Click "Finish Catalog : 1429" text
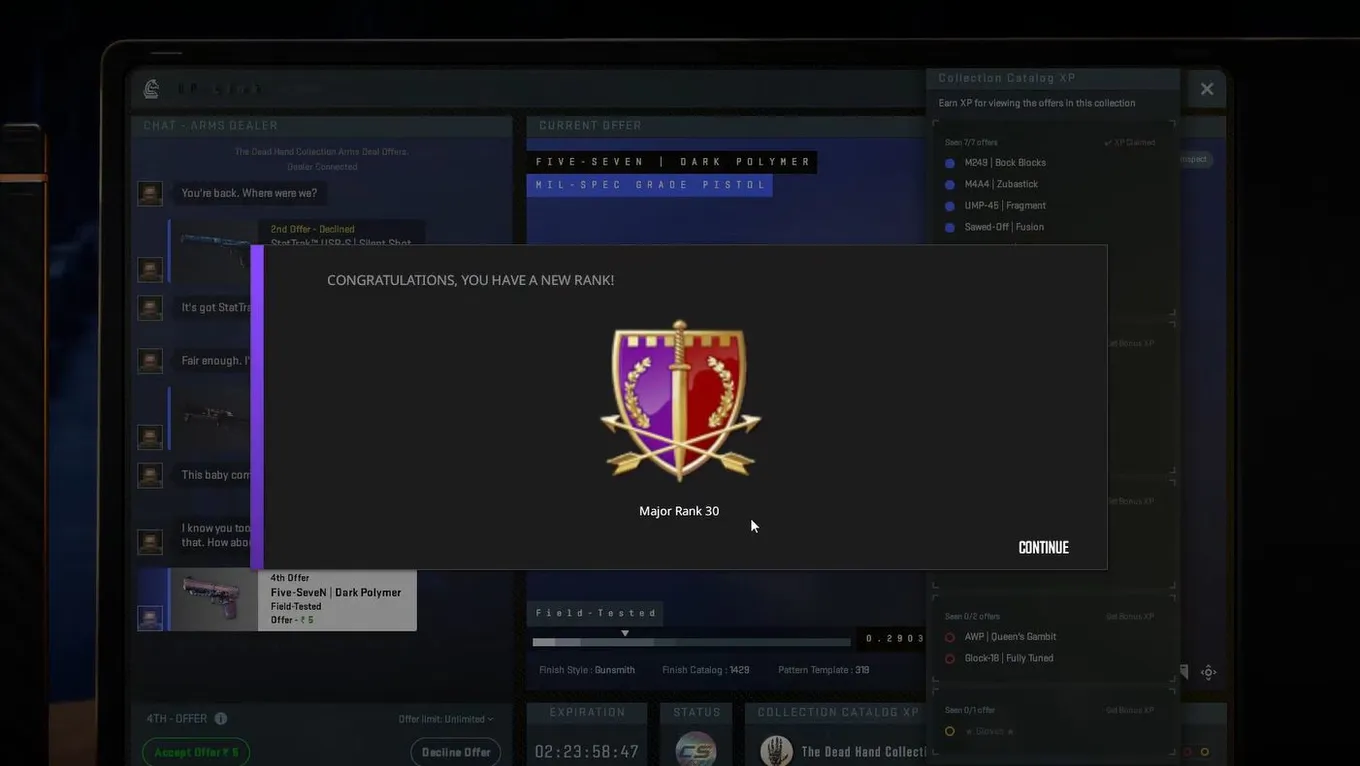The image size is (1360, 766). pos(706,670)
